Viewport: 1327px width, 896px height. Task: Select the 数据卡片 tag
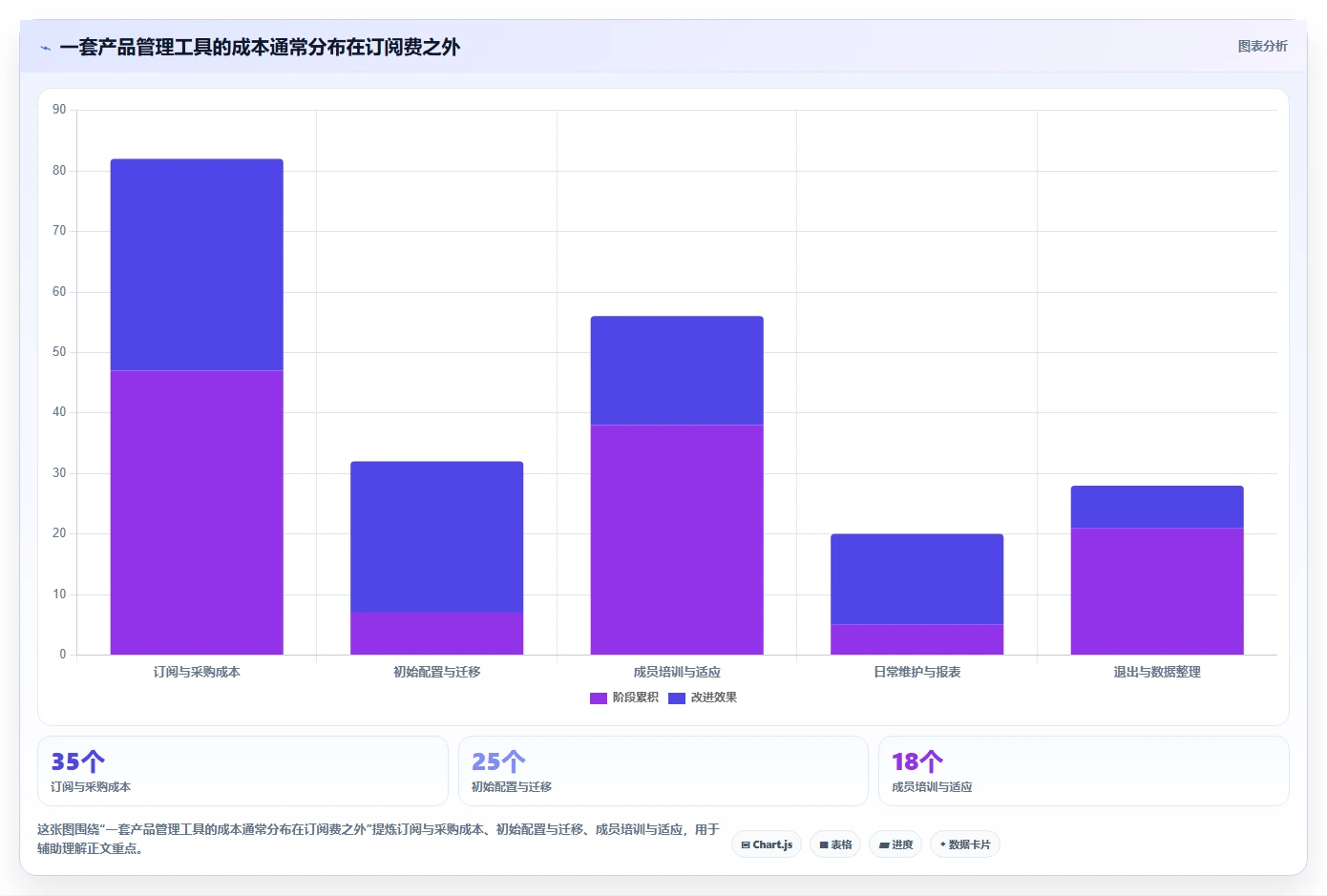[965, 844]
